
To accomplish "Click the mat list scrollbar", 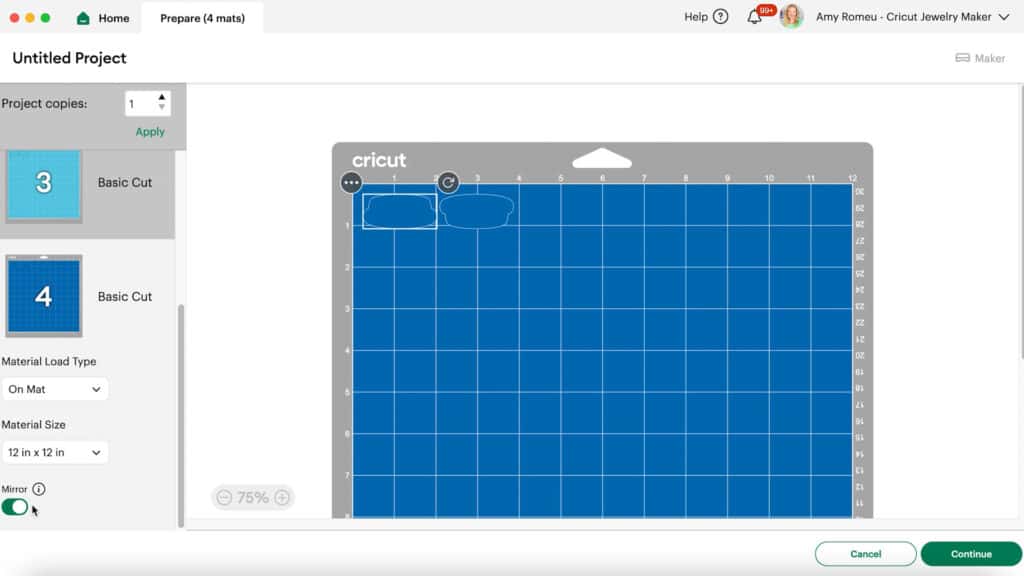I will click(181, 415).
